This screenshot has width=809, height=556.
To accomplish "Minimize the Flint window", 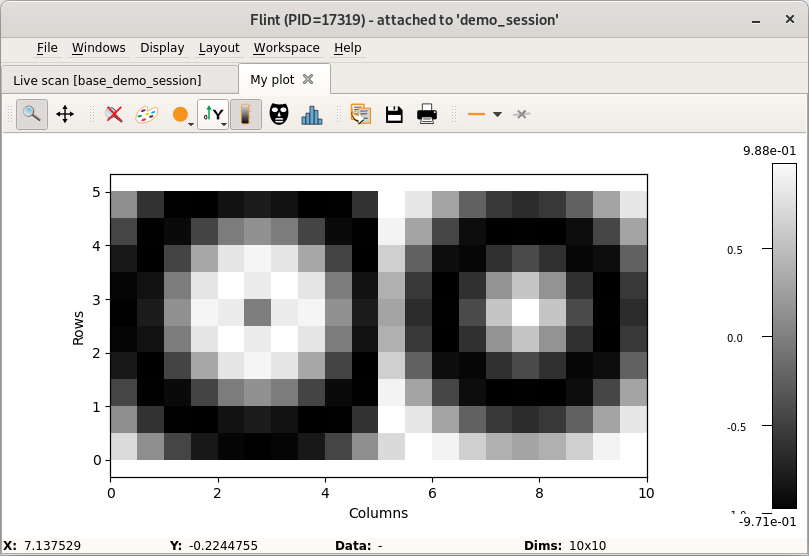I will [x=756, y=20].
